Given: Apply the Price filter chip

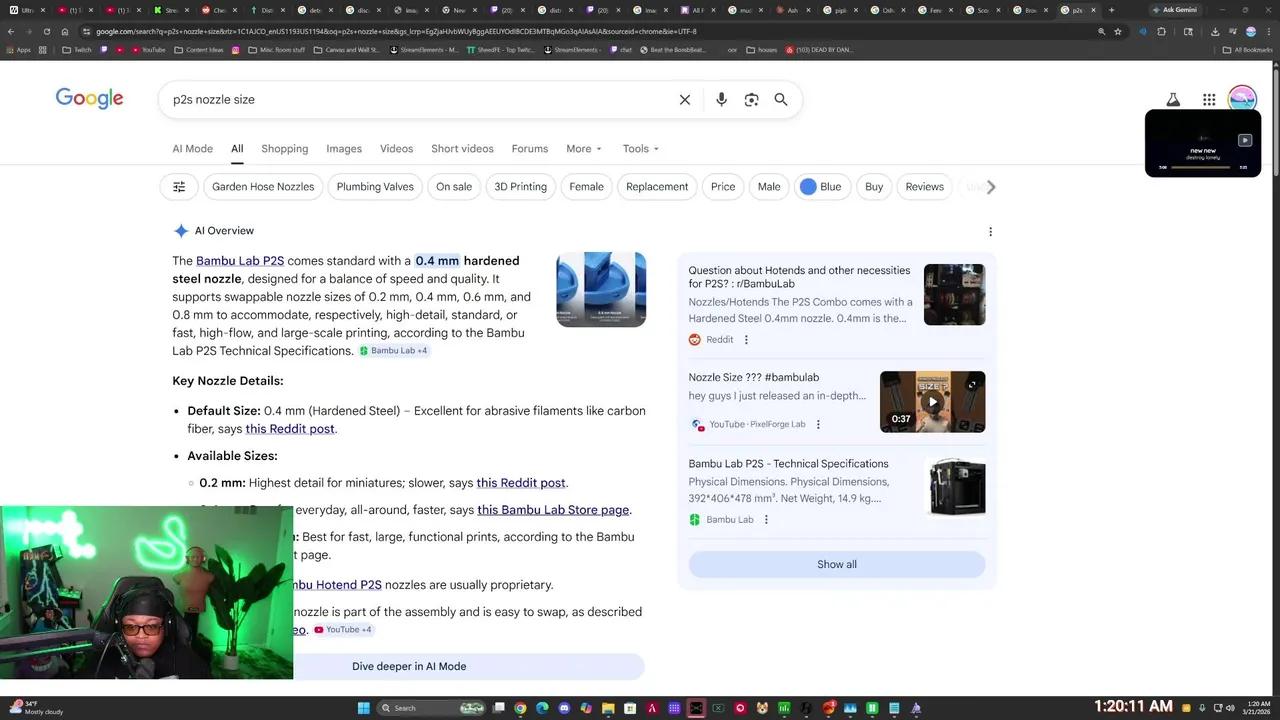Looking at the screenshot, I should (x=723, y=187).
